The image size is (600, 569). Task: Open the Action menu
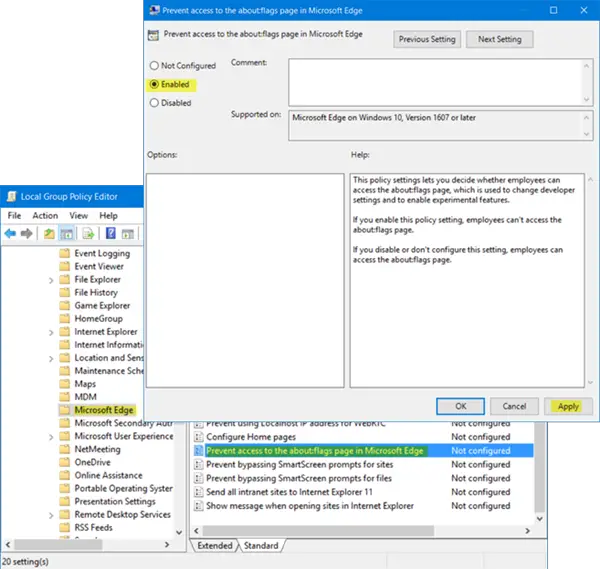coord(45,215)
